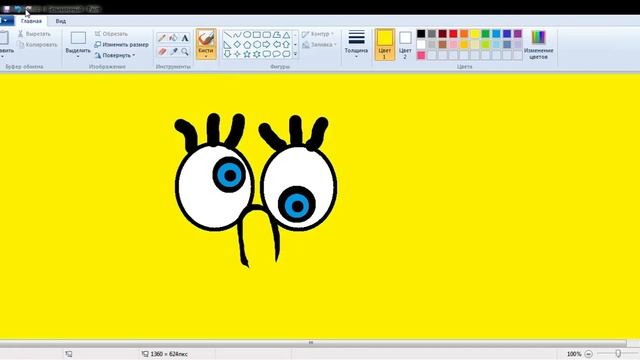640x360 pixels.
Task: Choose the Triangle shape
Action: (x=286, y=35)
